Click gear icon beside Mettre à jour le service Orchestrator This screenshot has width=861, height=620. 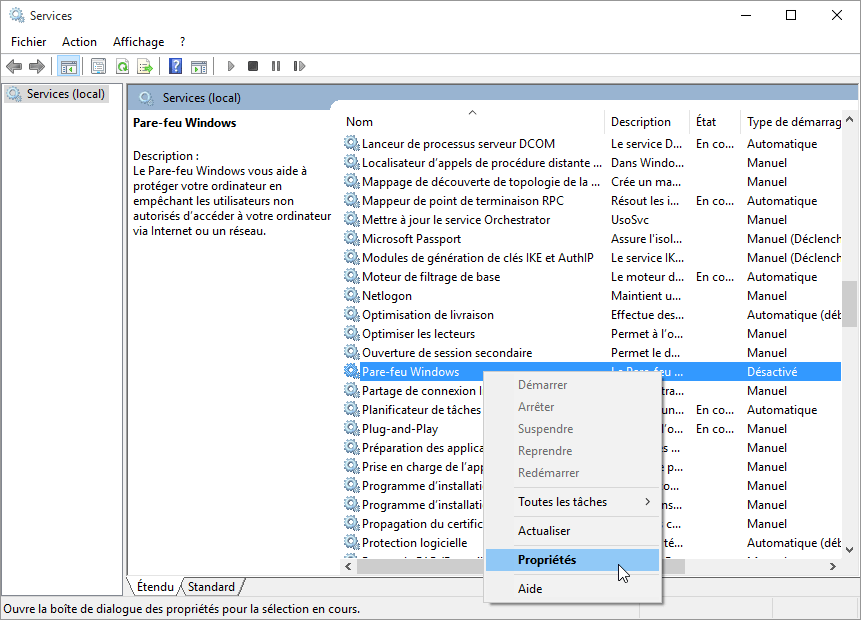tap(351, 219)
